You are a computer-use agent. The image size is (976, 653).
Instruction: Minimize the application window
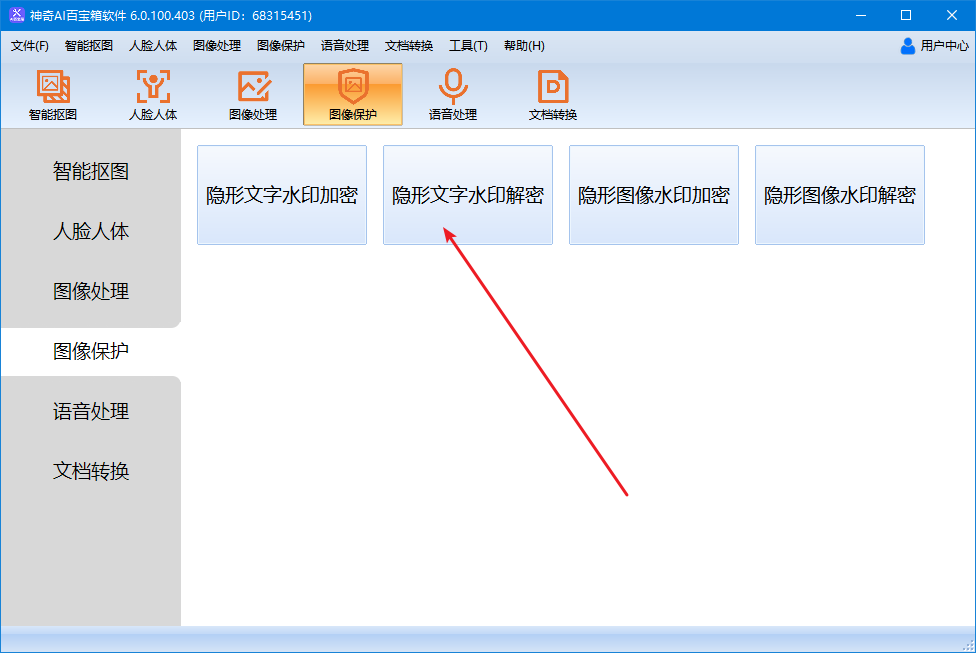[861, 15]
